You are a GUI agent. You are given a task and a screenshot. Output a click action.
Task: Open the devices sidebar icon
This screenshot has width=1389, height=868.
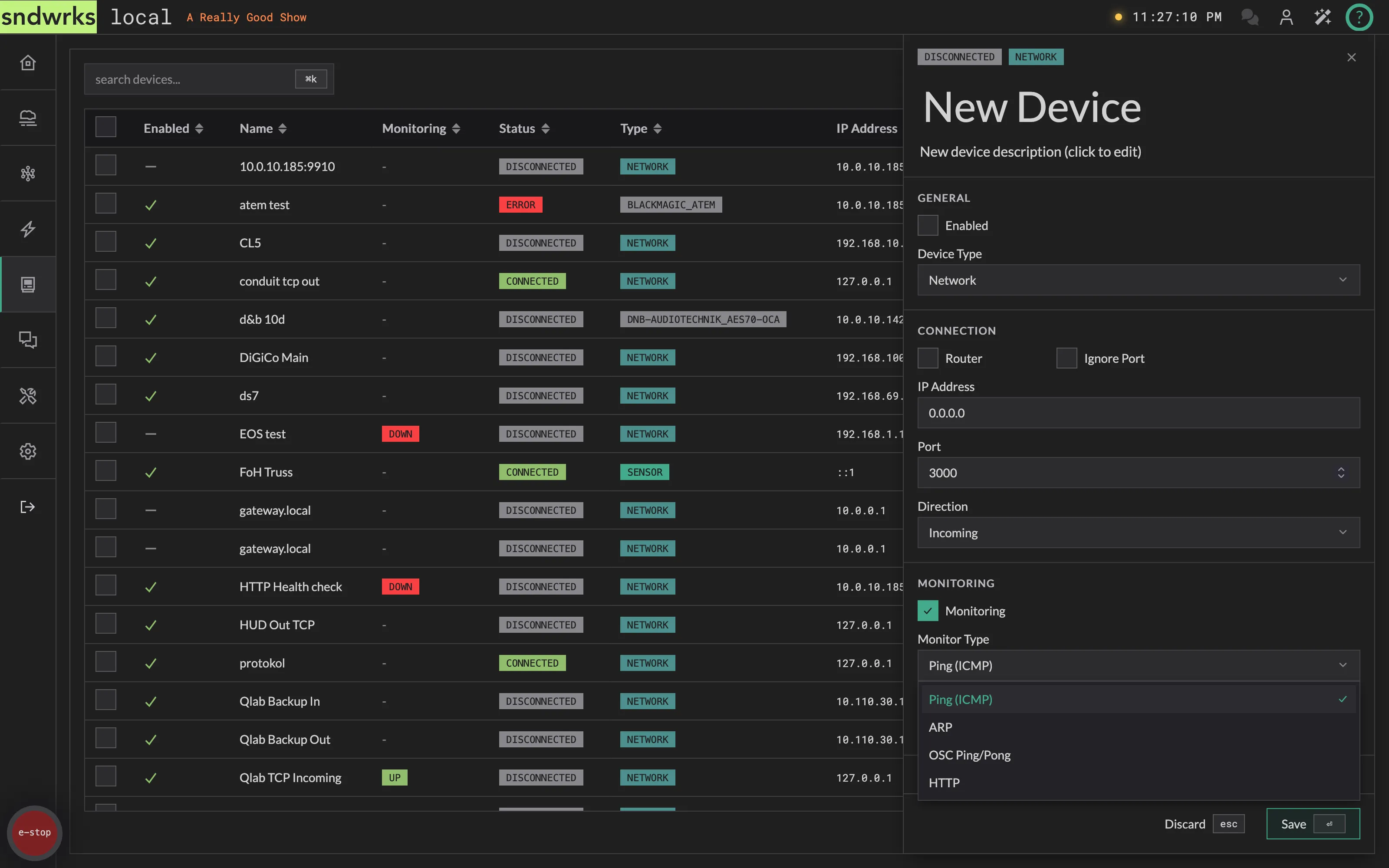[x=27, y=285]
